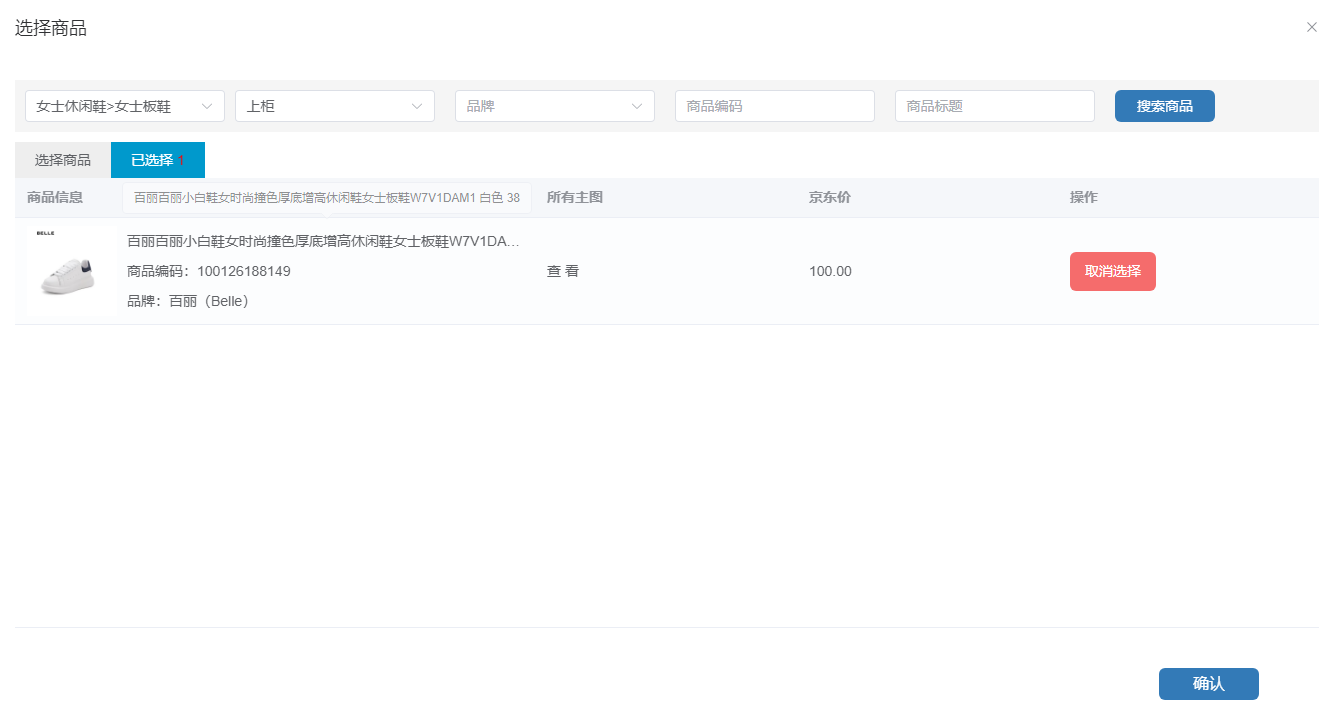
Task: Click the 商品信息 column header
Action: click(55, 197)
